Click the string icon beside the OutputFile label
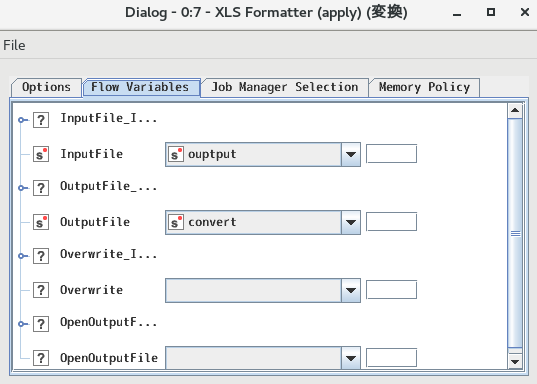This screenshot has height=384, width=537. point(41,222)
